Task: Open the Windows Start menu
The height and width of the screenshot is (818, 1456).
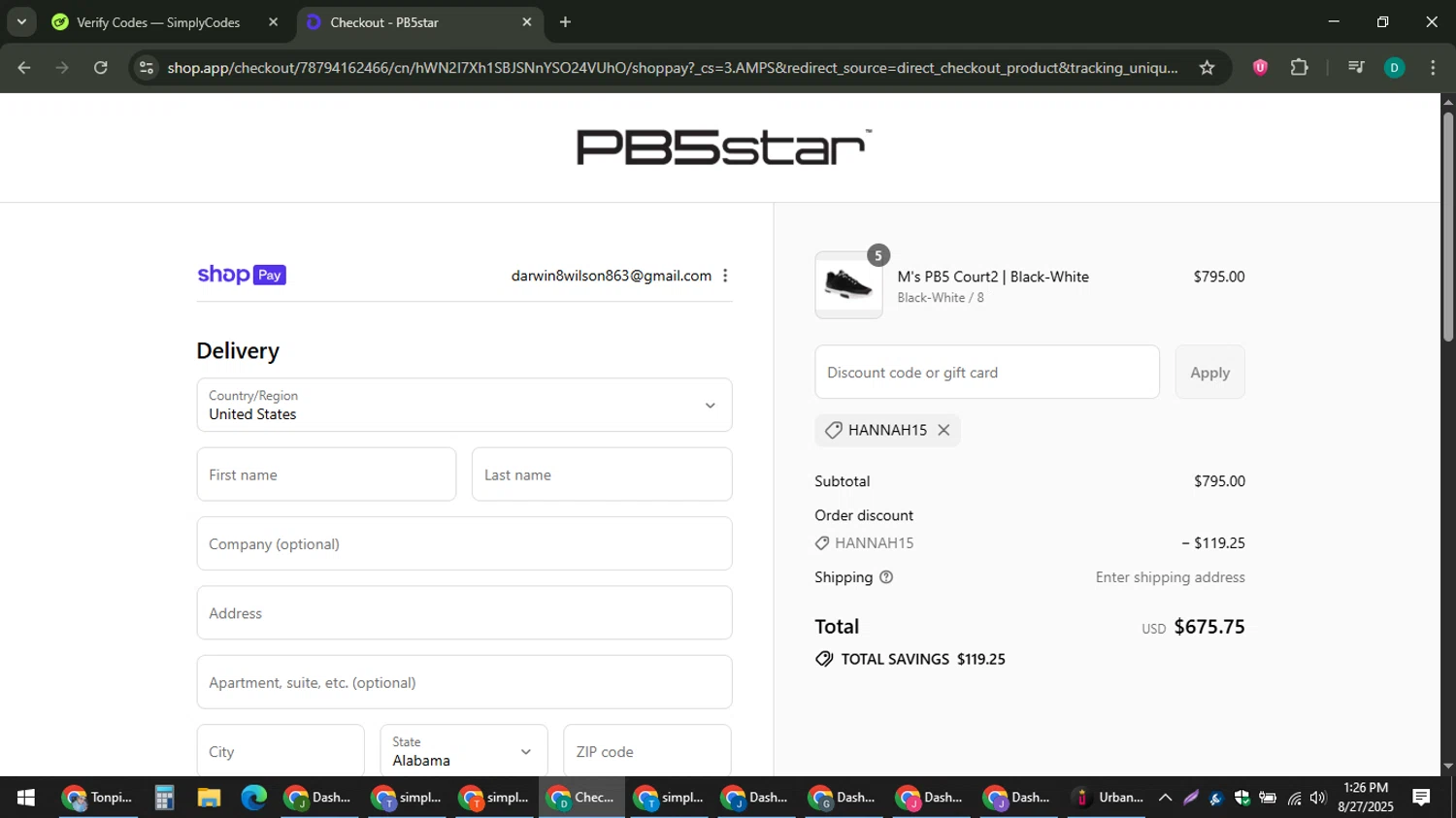Action: point(25,798)
